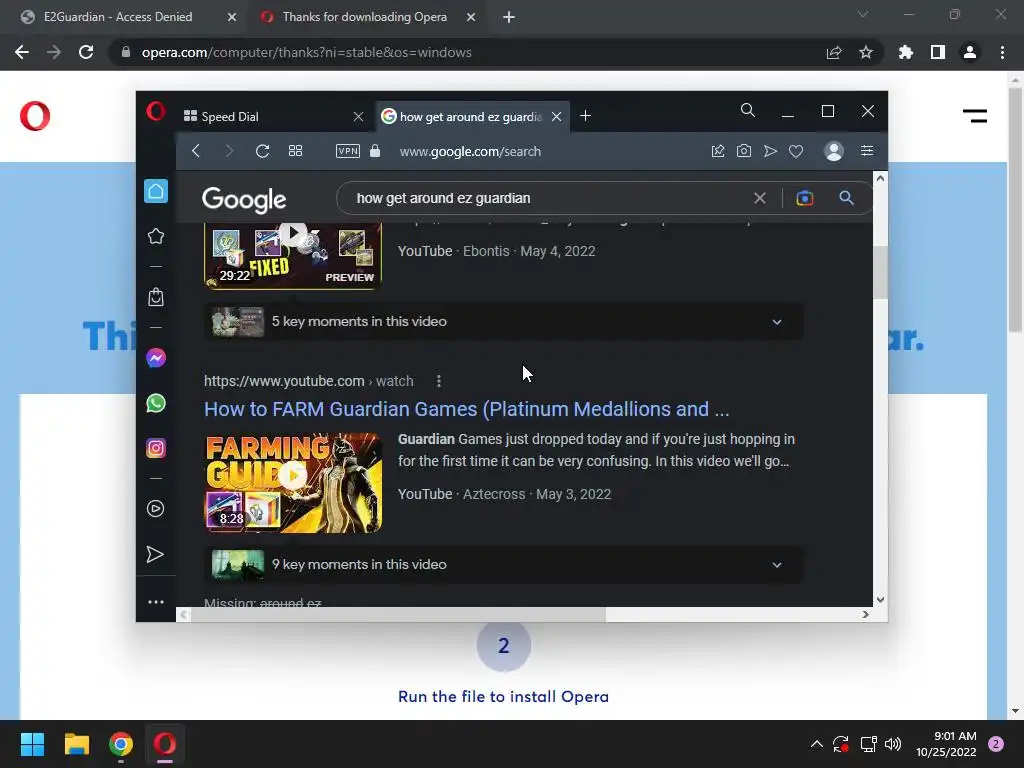
Task: Click the Opera horizontal scrollbar thumb
Action: [398, 615]
